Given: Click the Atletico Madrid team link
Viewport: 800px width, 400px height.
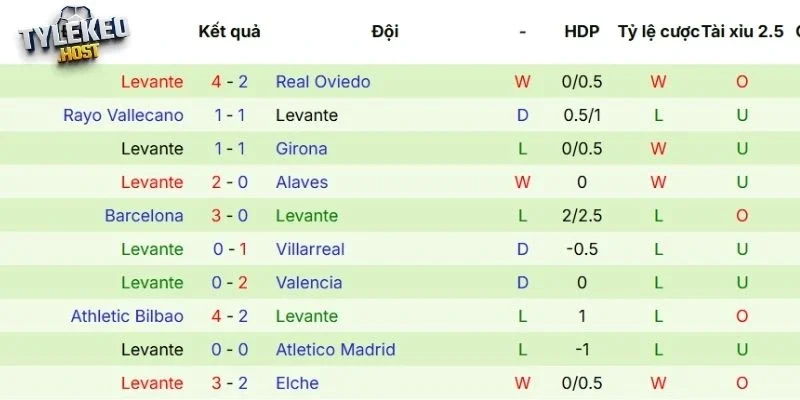Looking at the screenshot, I should tap(335, 350).
